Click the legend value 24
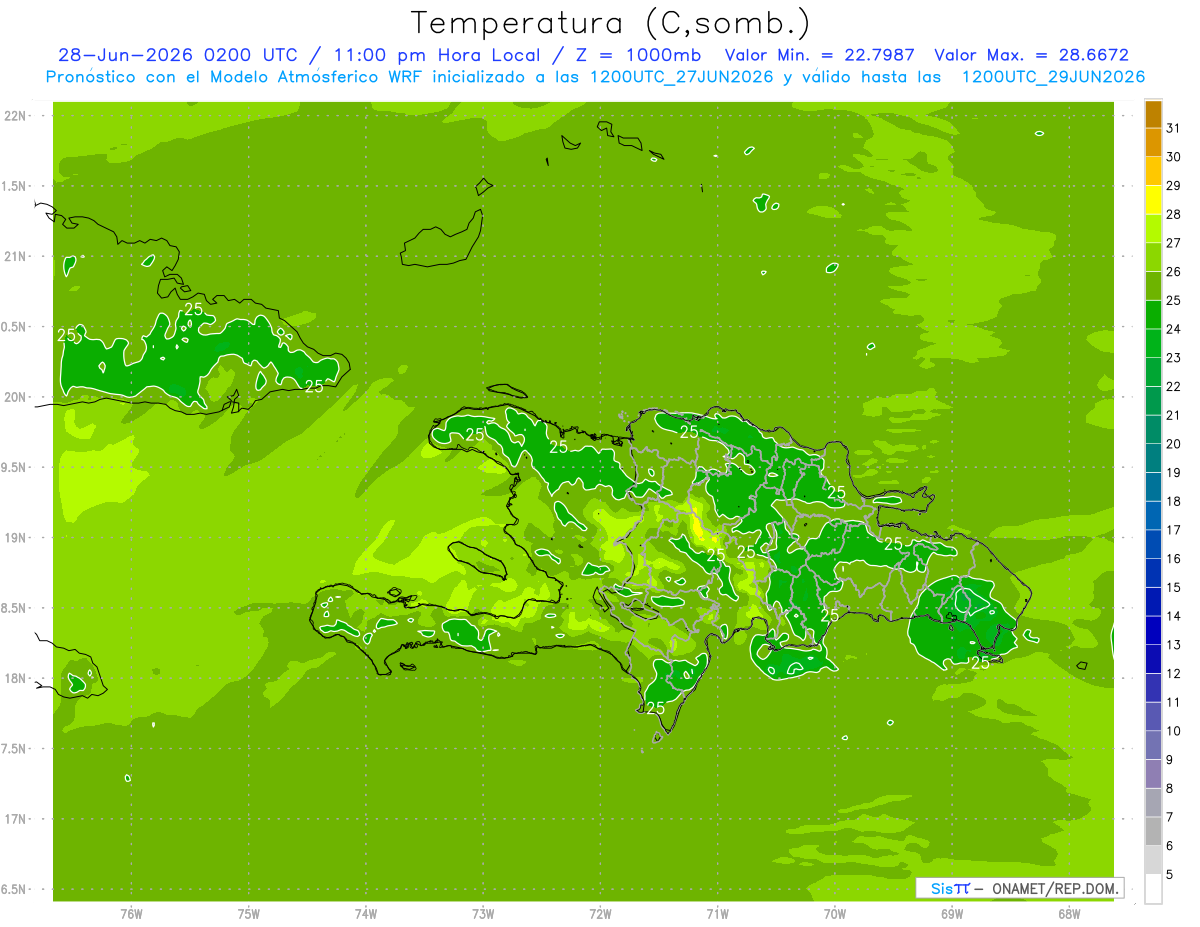The width and height of the screenshot is (1200, 927). (x=1174, y=329)
